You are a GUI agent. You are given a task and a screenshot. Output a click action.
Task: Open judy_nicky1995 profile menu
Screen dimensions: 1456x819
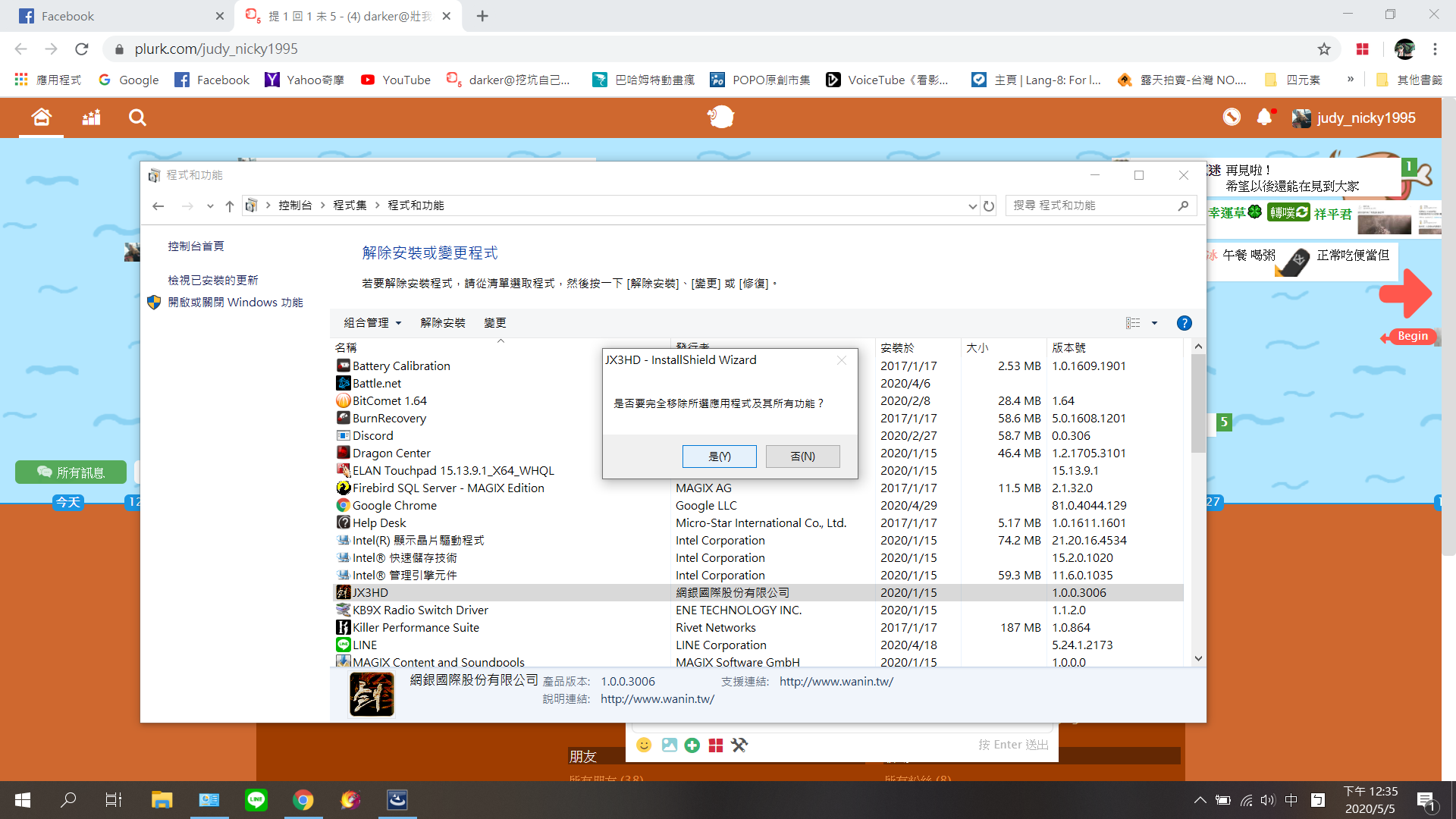click(1354, 118)
